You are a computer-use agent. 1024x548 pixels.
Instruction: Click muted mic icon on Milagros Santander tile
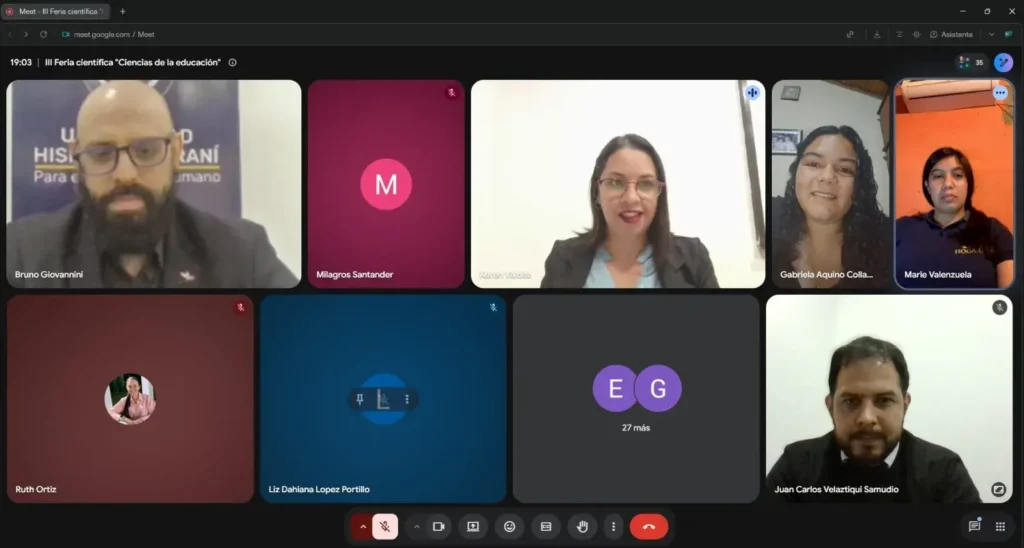pyautogui.click(x=451, y=93)
